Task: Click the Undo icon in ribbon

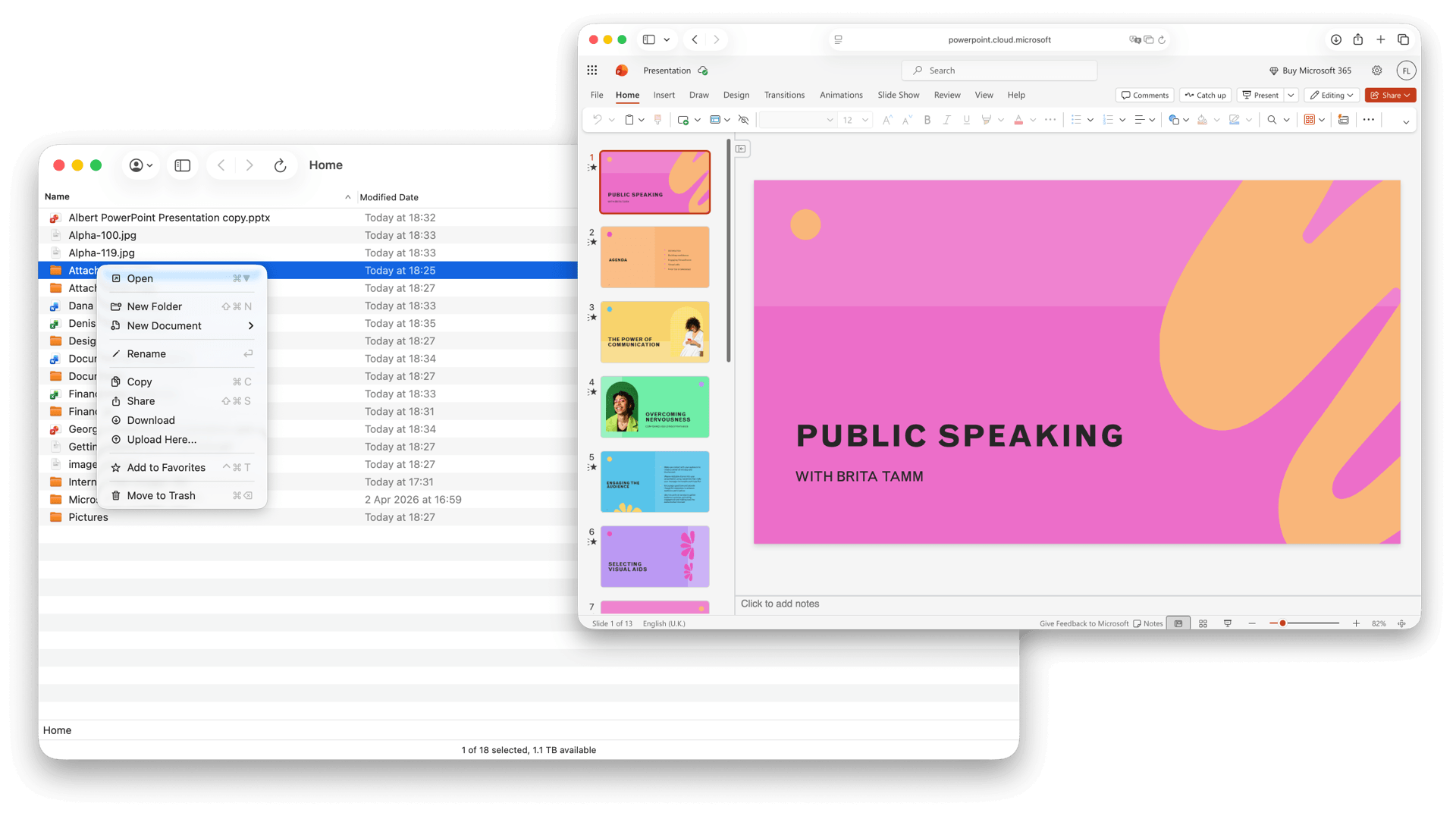Action: [597, 120]
